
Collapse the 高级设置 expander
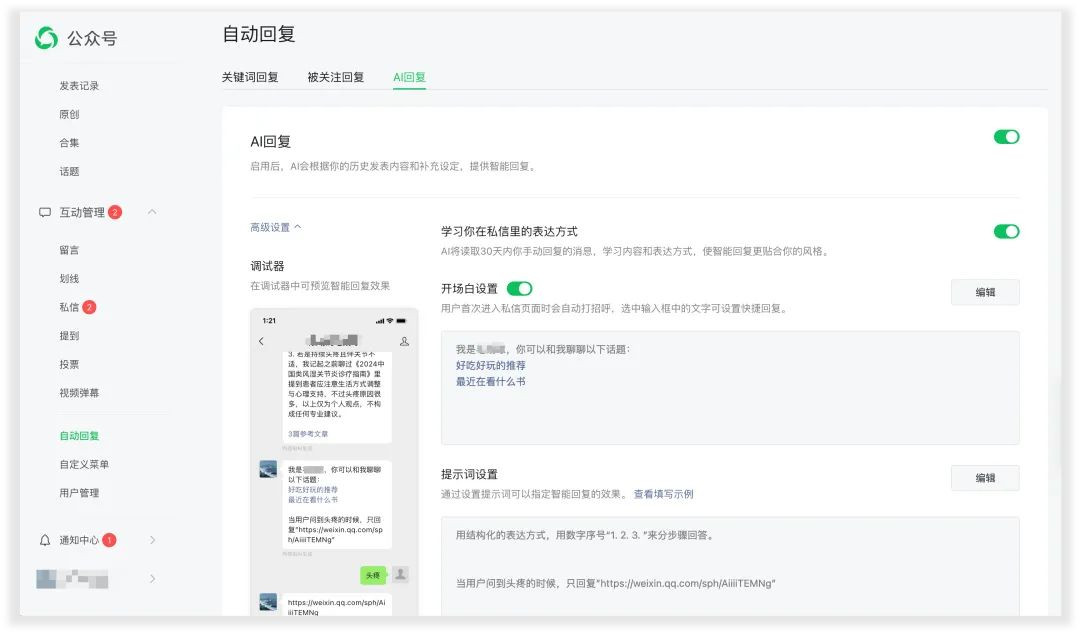[x=276, y=227]
